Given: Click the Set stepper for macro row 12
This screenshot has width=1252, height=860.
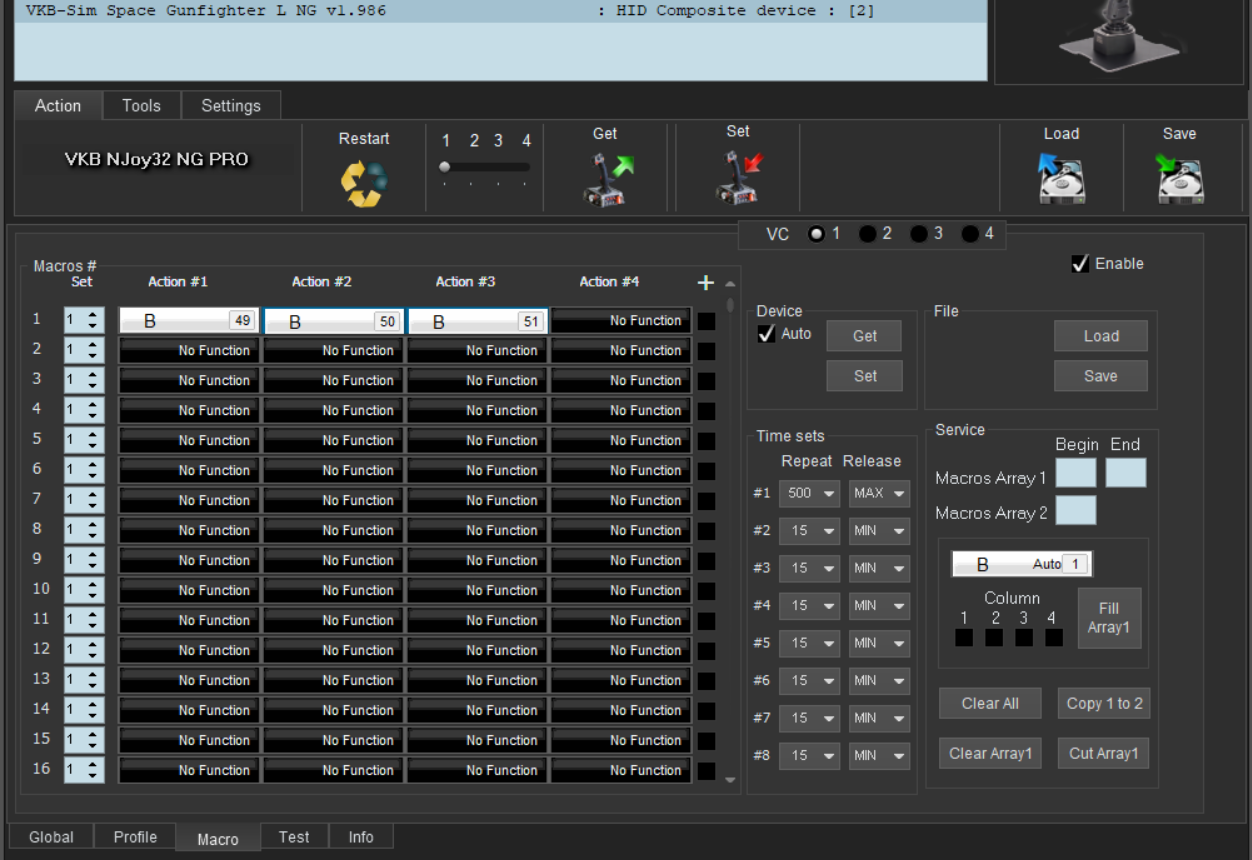Looking at the screenshot, I should click(84, 651).
